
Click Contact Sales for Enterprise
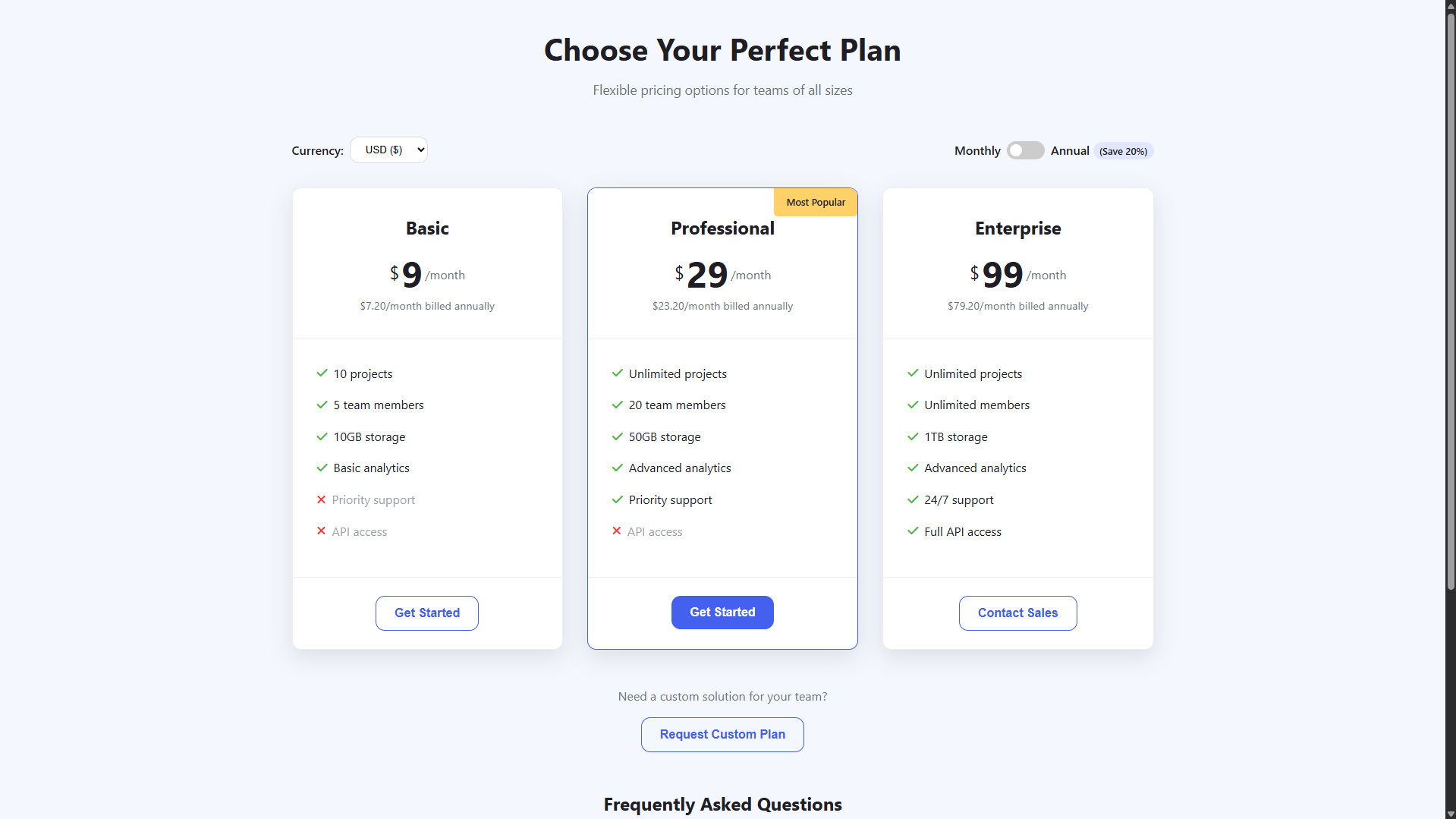click(1017, 613)
